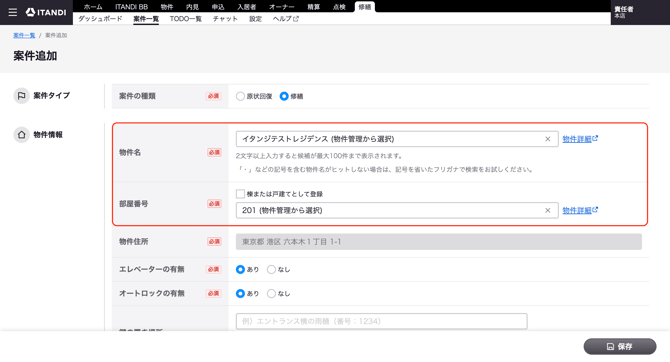The image size is (670, 362).
Task: Check 棟または戸建てとして登録
Action: pyautogui.click(x=240, y=194)
